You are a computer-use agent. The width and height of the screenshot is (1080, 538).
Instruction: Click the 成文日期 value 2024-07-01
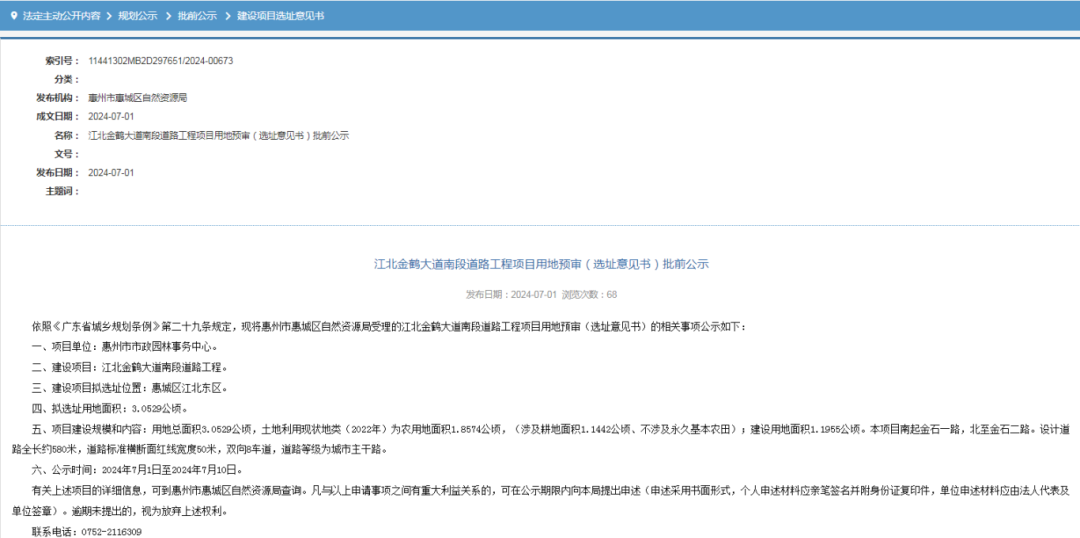[x=111, y=116]
